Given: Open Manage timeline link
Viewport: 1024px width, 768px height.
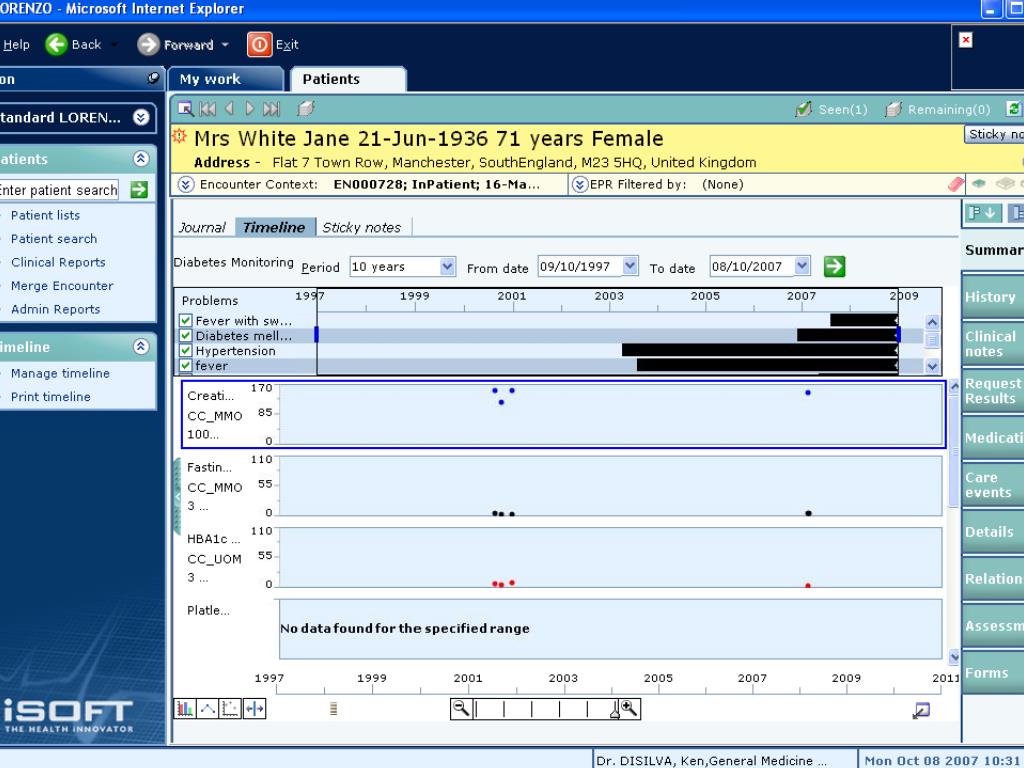Looking at the screenshot, I should pos(60,373).
